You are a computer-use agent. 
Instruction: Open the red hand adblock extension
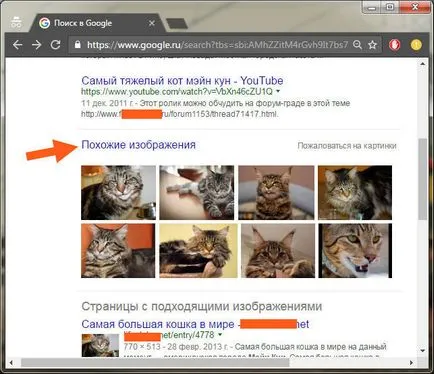pyautogui.click(x=395, y=45)
